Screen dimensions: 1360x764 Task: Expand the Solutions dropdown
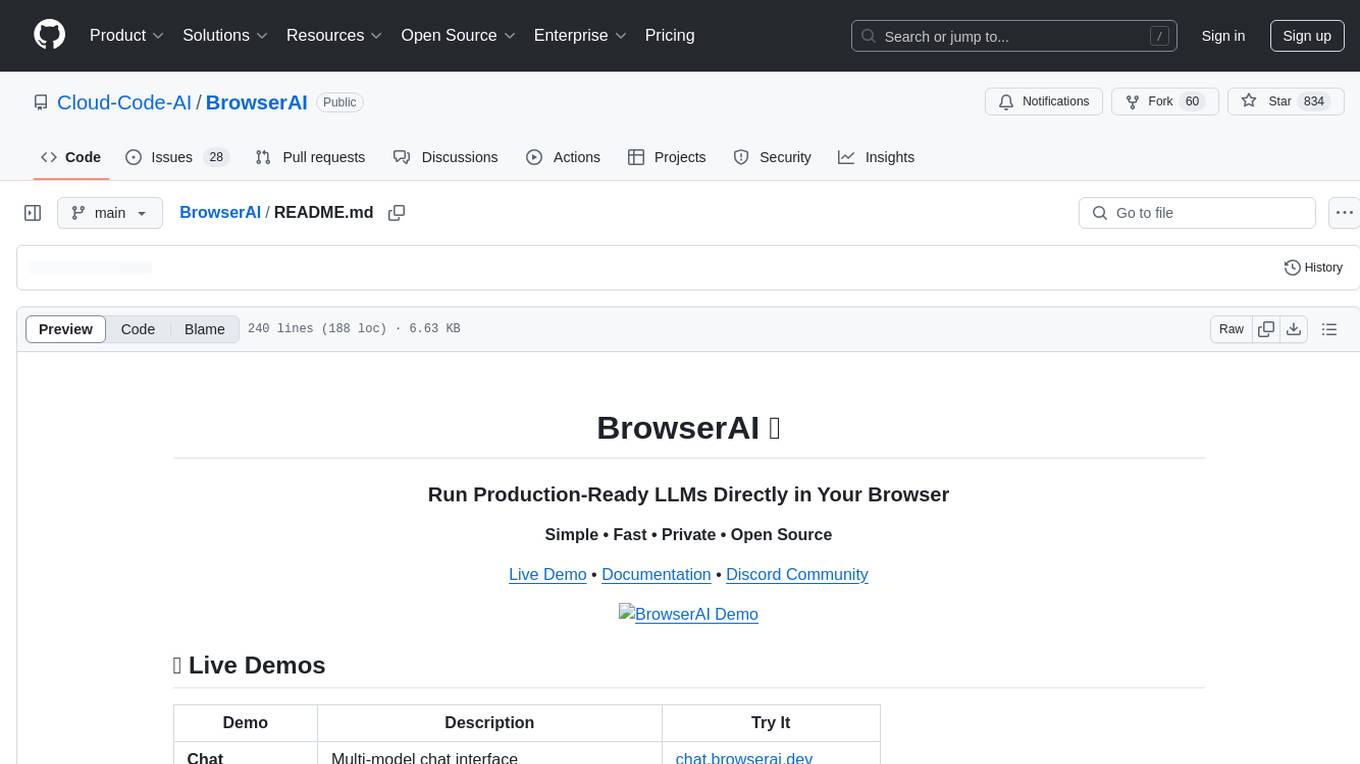click(226, 36)
